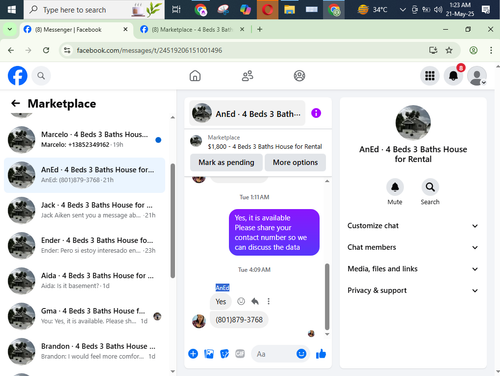Mute the conversation with bell icon
Image resolution: width=500 pixels, height=376 pixels.
point(395,187)
